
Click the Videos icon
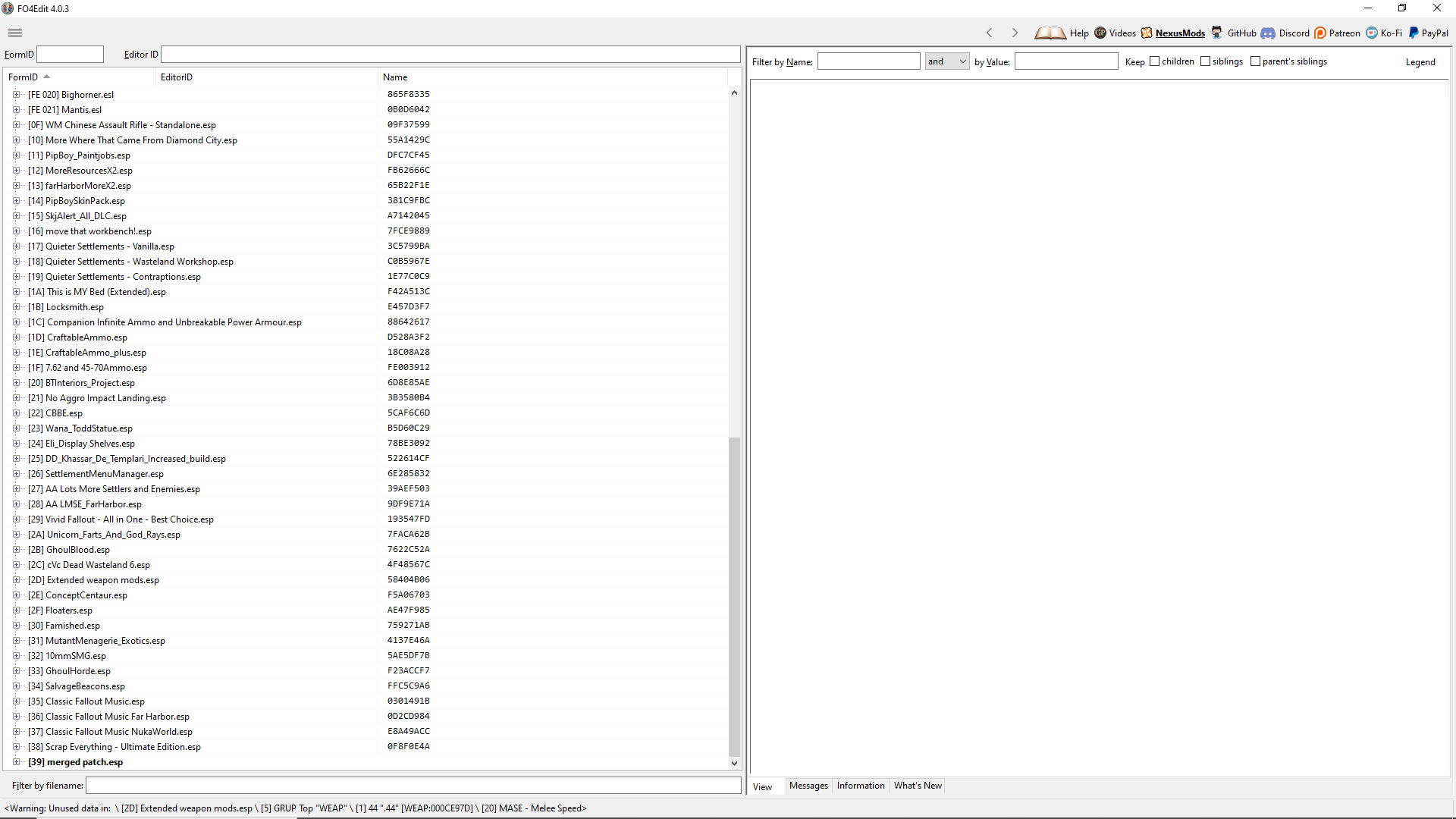click(x=1101, y=33)
